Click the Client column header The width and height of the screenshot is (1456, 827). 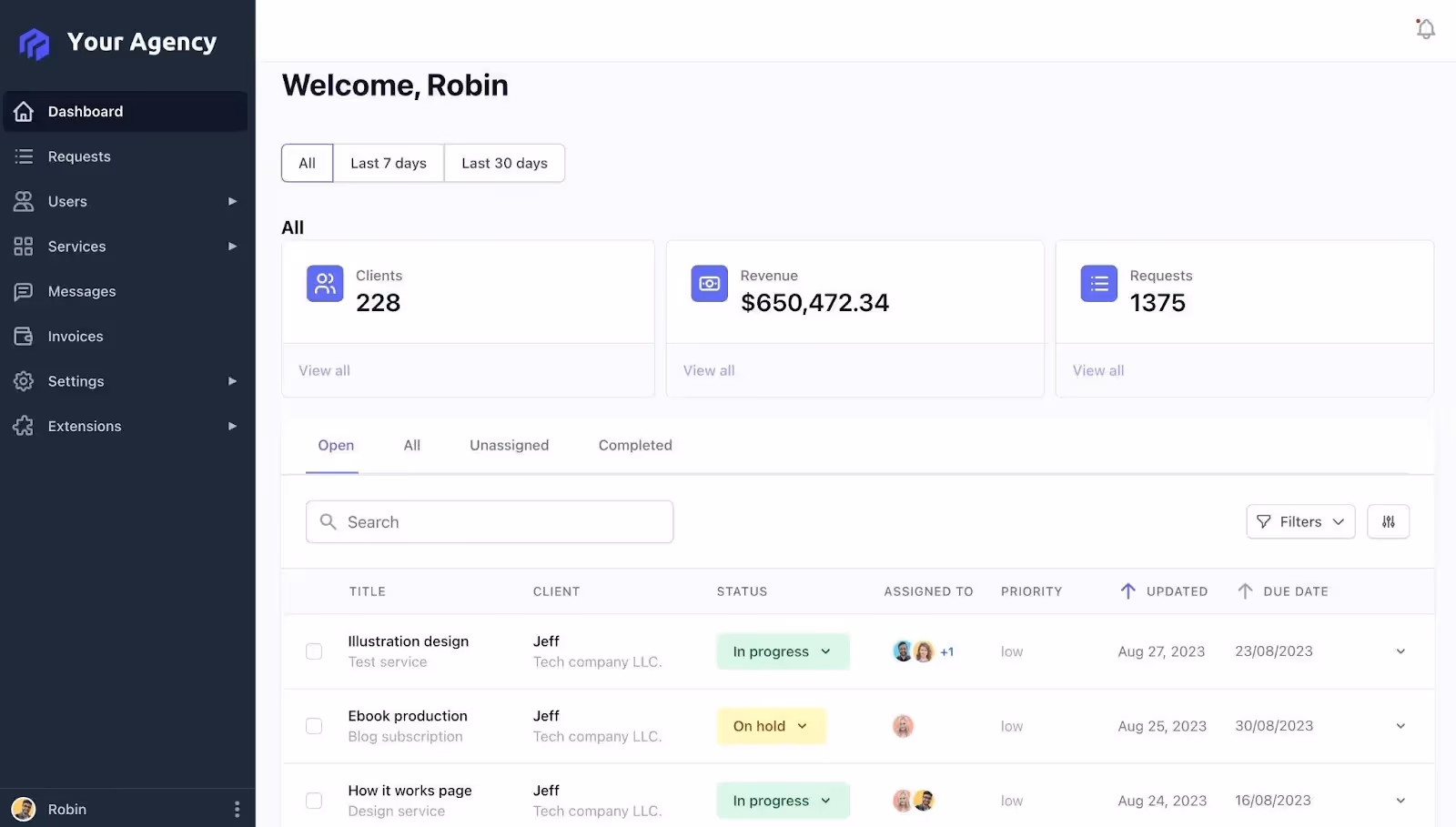coord(556,591)
